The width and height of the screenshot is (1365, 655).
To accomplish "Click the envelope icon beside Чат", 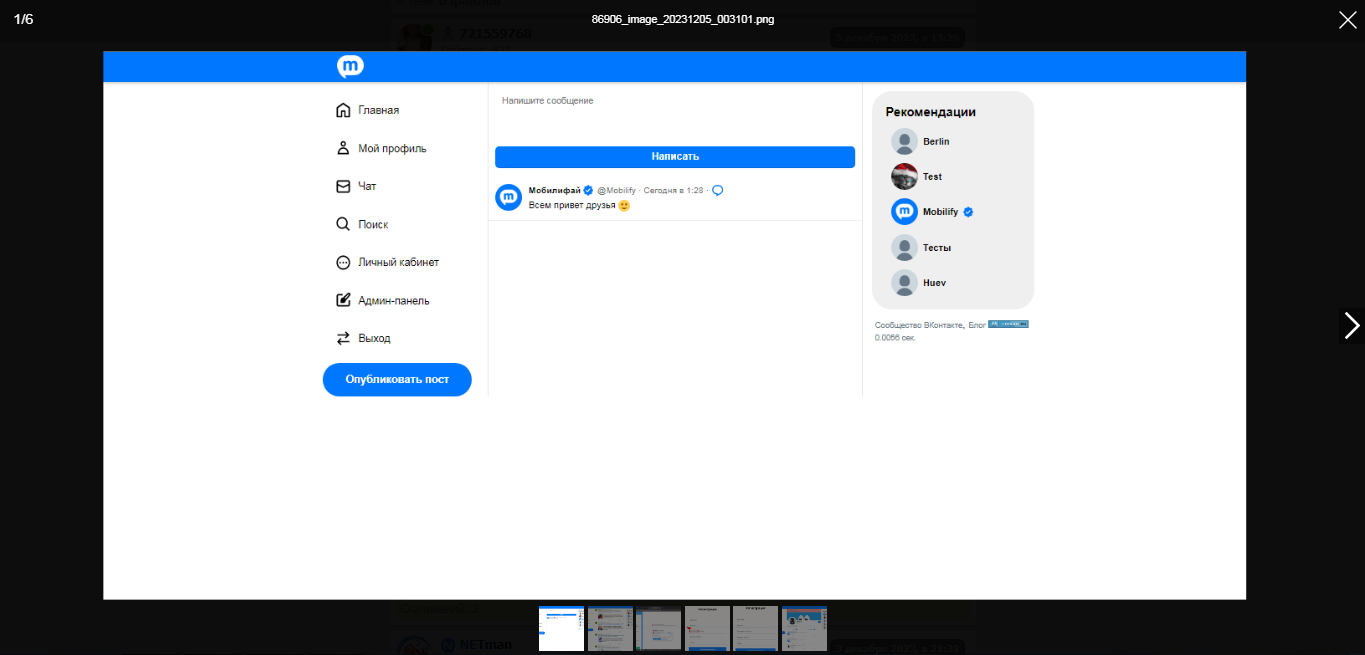I will [x=343, y=186].
